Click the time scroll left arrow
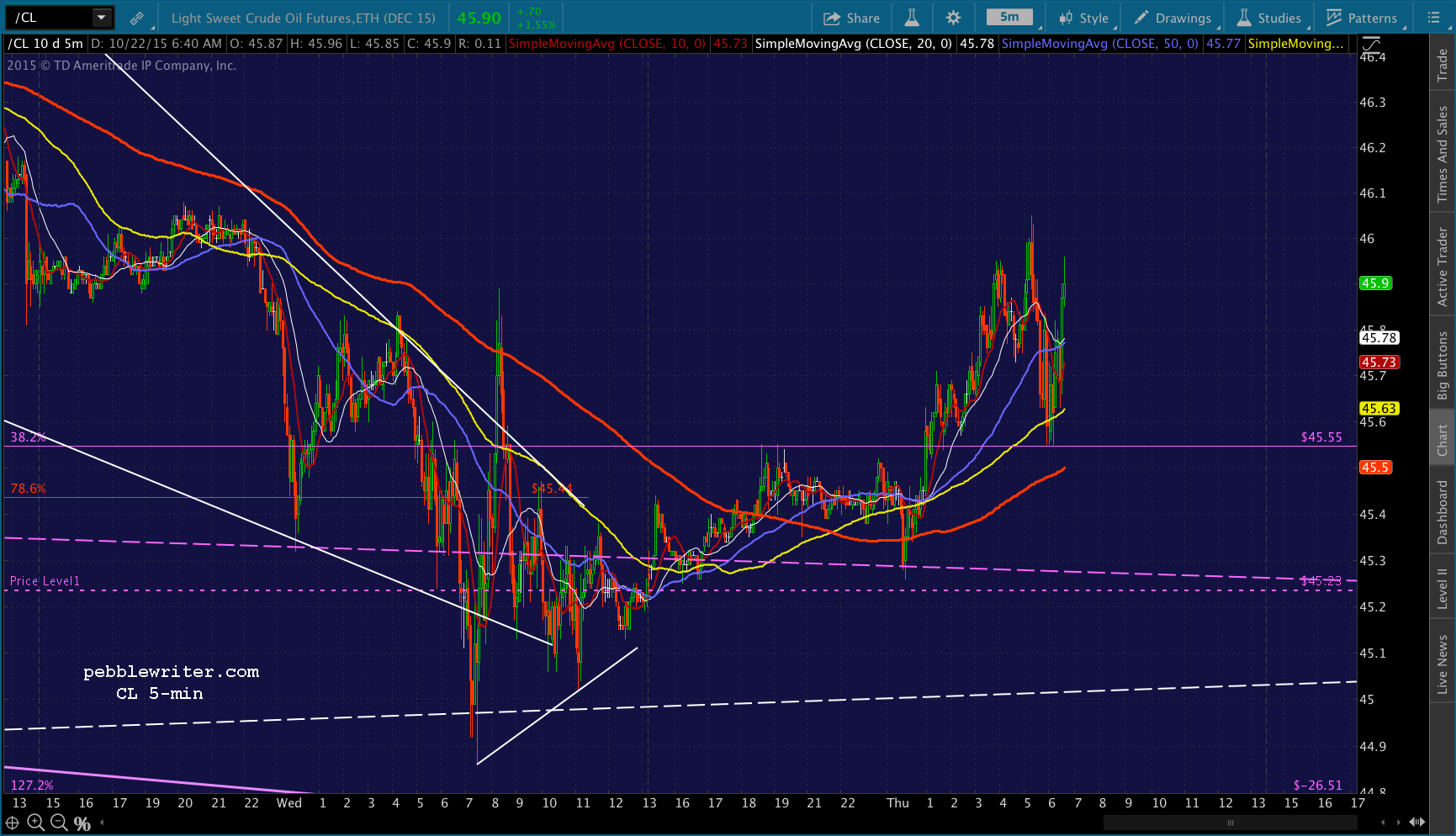The height and width of the screenshot is (836, 1456). point(1383,822)
